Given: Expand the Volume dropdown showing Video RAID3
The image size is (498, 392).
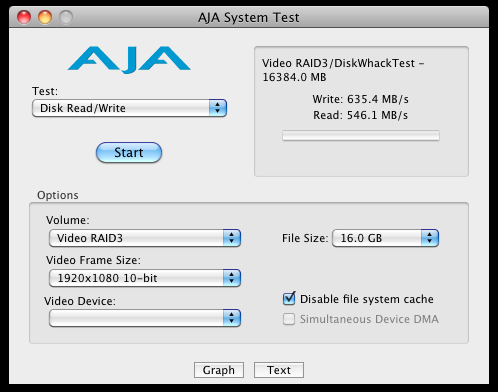Looking at the screenshot, I should [145, 238].
